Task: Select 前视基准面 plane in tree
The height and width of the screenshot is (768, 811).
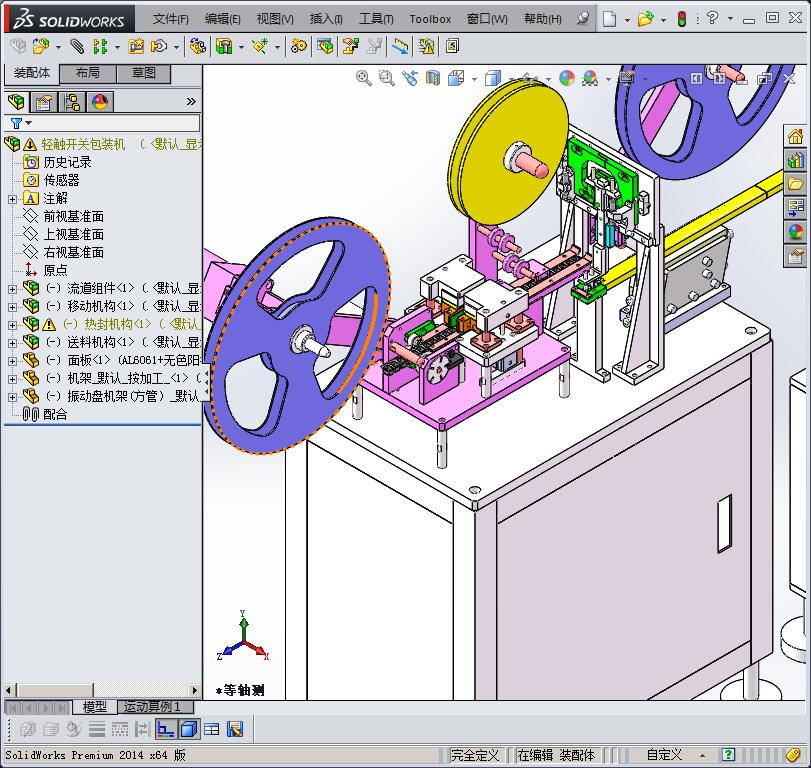Action: click(x=73, y=217)
